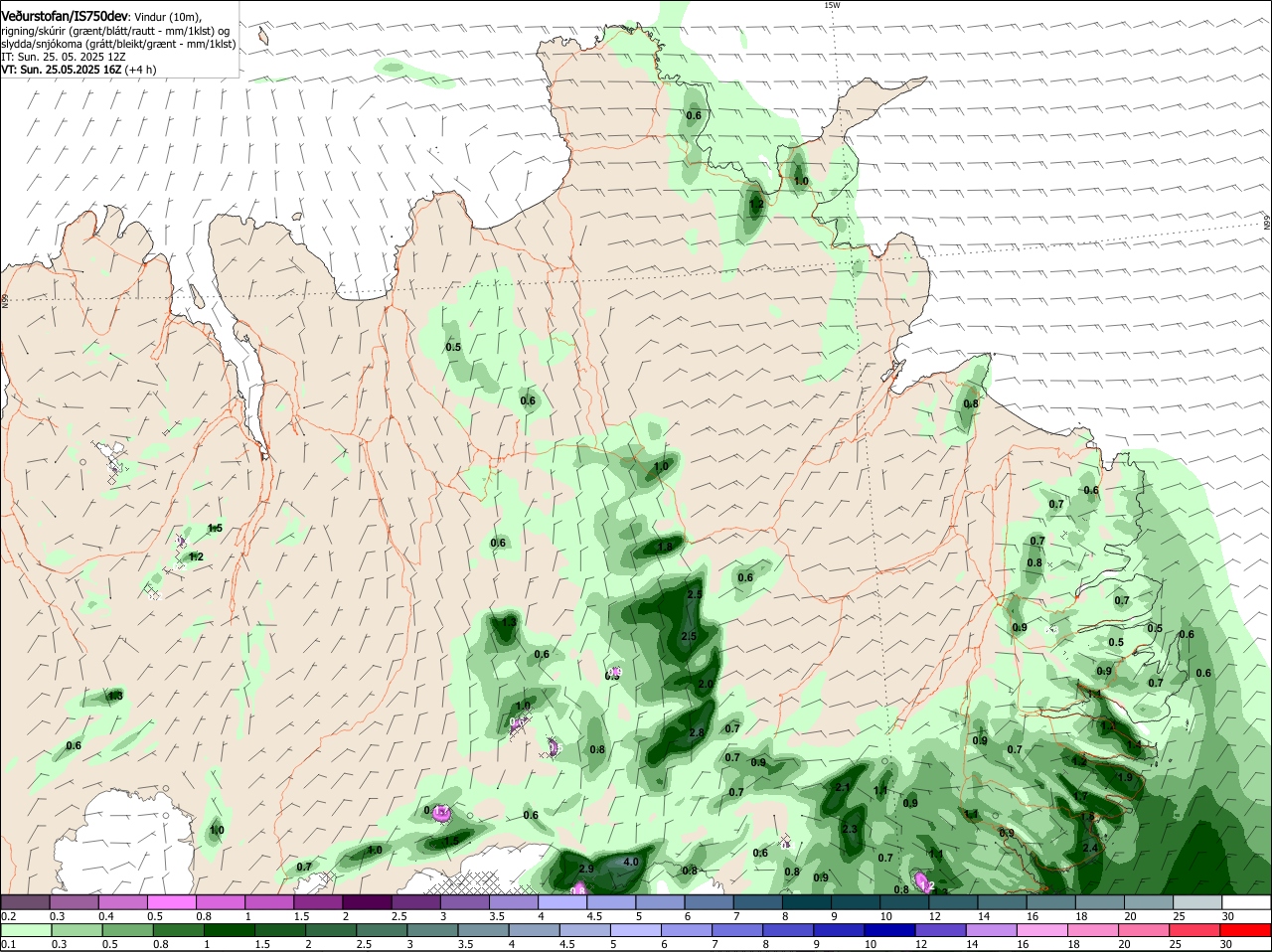The width and height of the screenshot is (1272, 952).
Task: Click the '0.2' label in the upper legend row
Action: click(7, 916)
